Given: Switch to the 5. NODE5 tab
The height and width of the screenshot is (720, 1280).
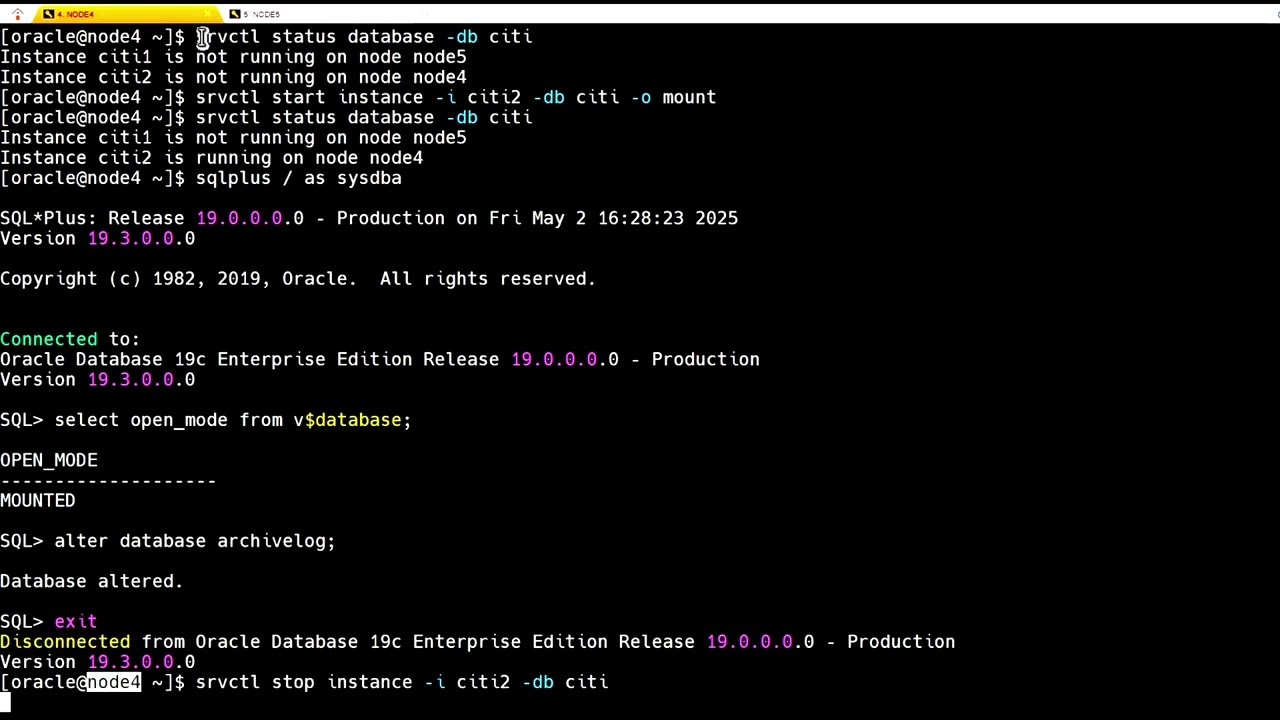Looking at the screenshot, I should (262, 14).
